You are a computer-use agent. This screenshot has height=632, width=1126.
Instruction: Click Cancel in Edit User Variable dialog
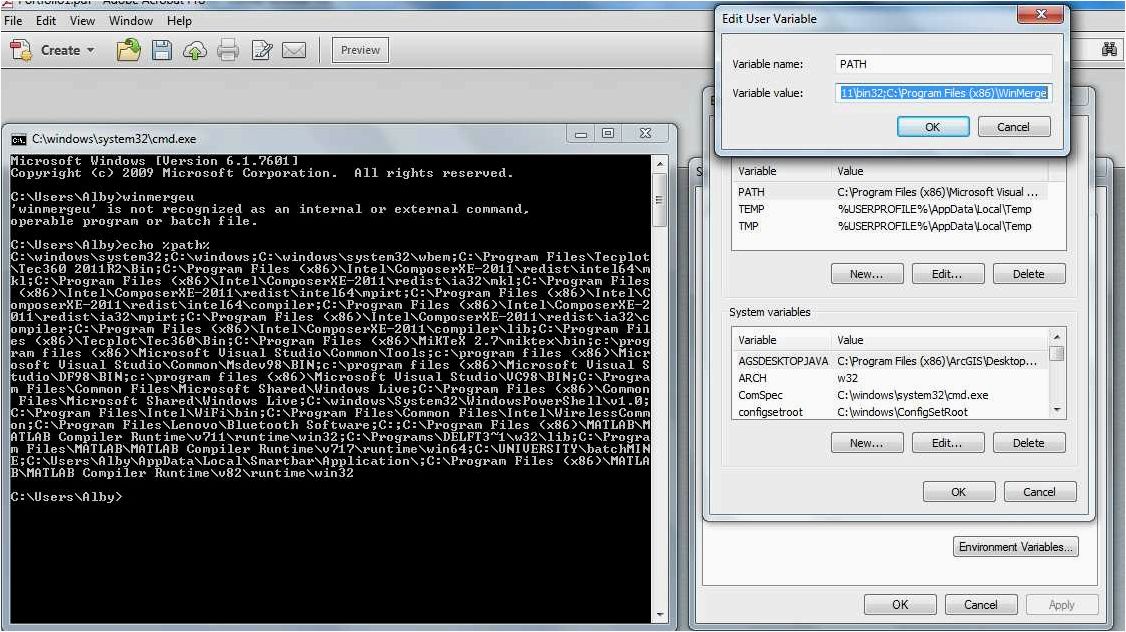(x=1013, y=127)
